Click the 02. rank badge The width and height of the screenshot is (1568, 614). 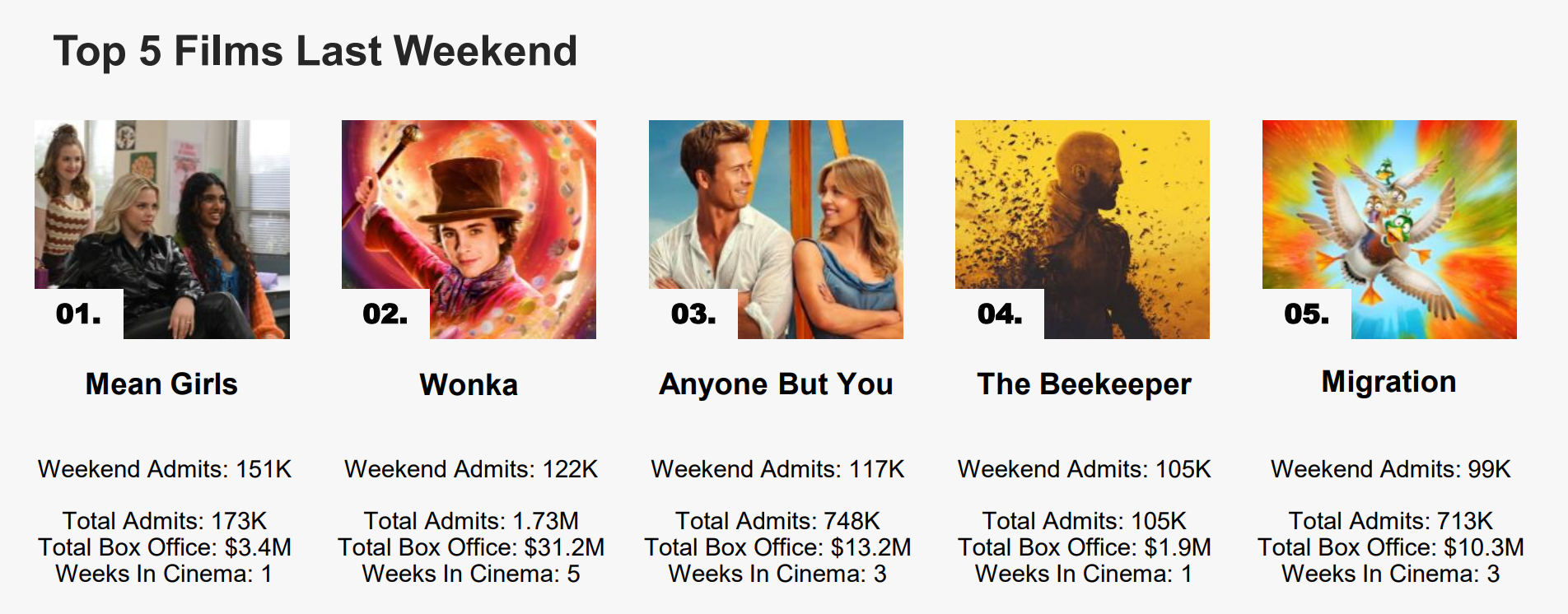coord(385,314)
